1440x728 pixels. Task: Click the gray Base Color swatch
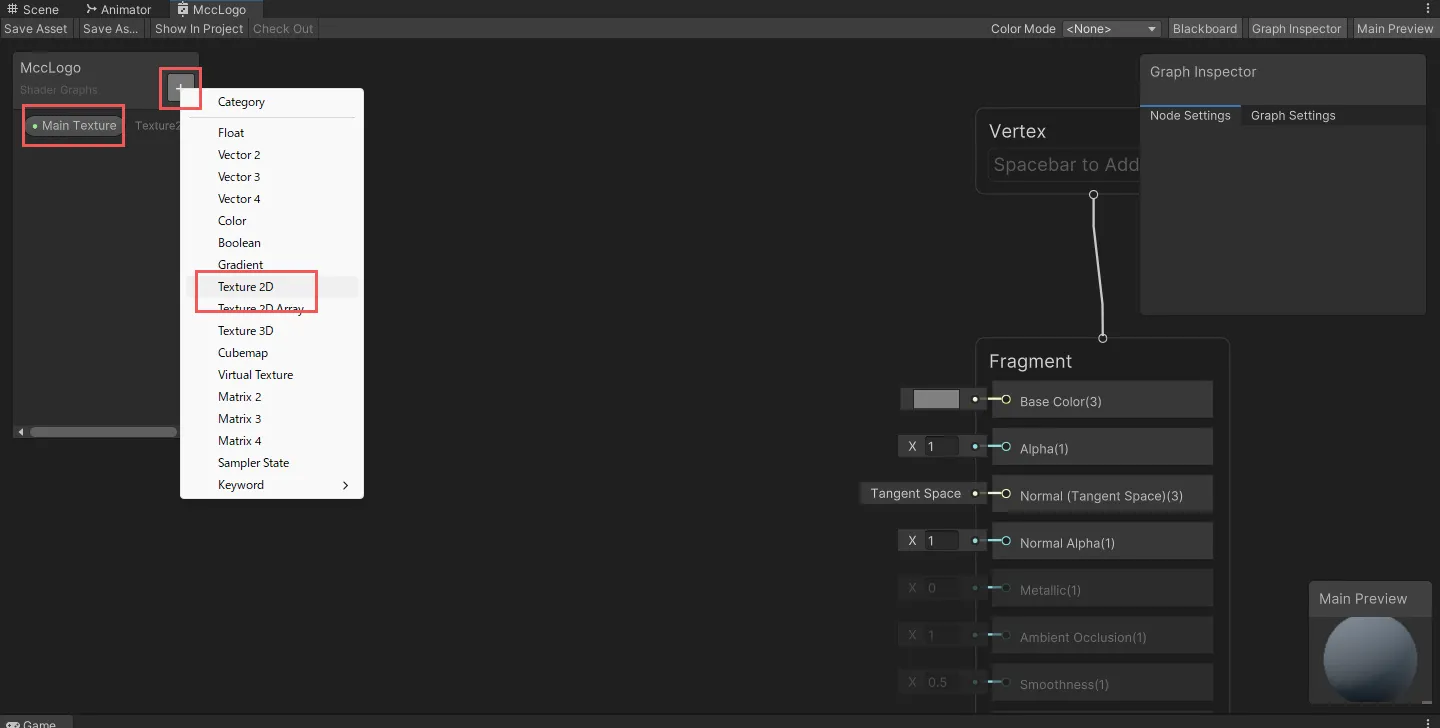[x=936, y=400]
